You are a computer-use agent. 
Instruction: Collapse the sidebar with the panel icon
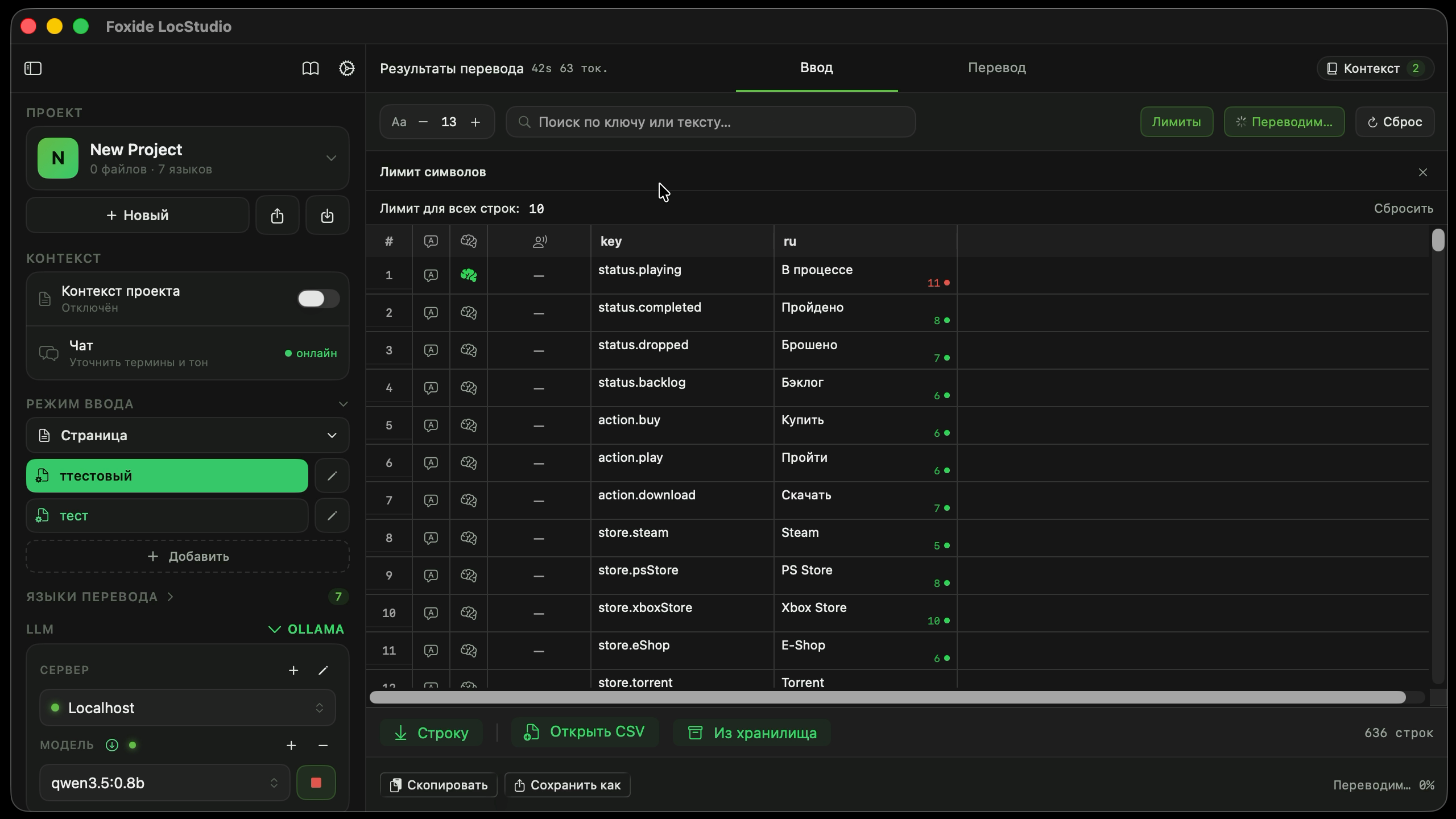[x=33, y=68]
